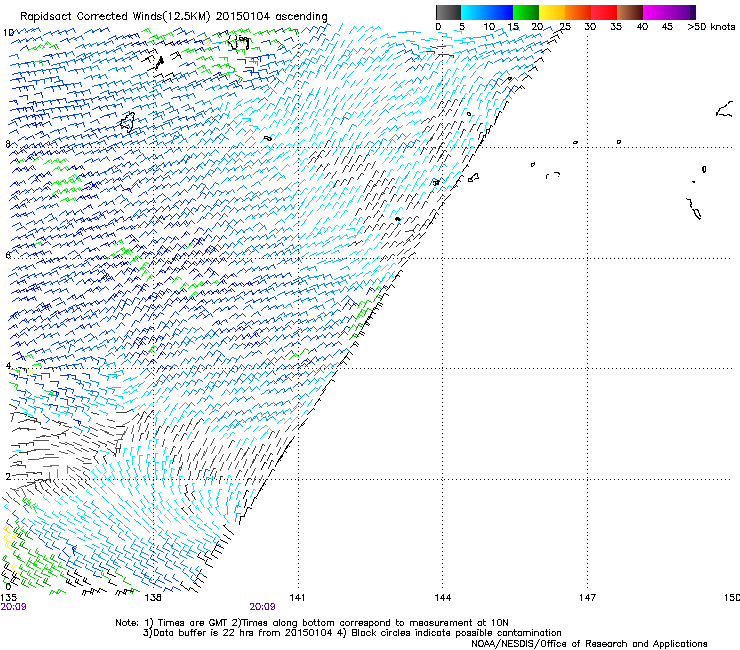This screenshot has width=740, height=650.
Task: Click the yellow 20-25 knots color segment
Action: 552,12
